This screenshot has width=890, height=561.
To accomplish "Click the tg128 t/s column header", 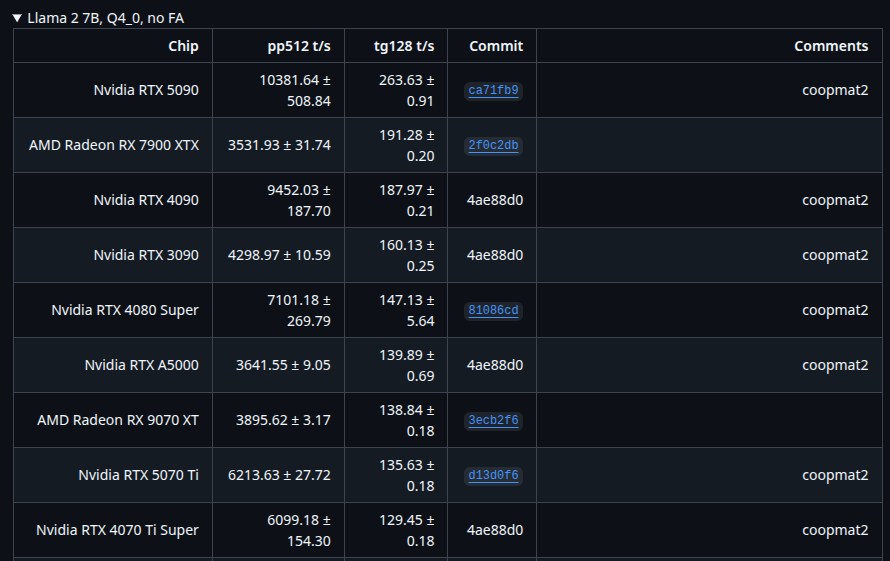I will tap(404, 46).
